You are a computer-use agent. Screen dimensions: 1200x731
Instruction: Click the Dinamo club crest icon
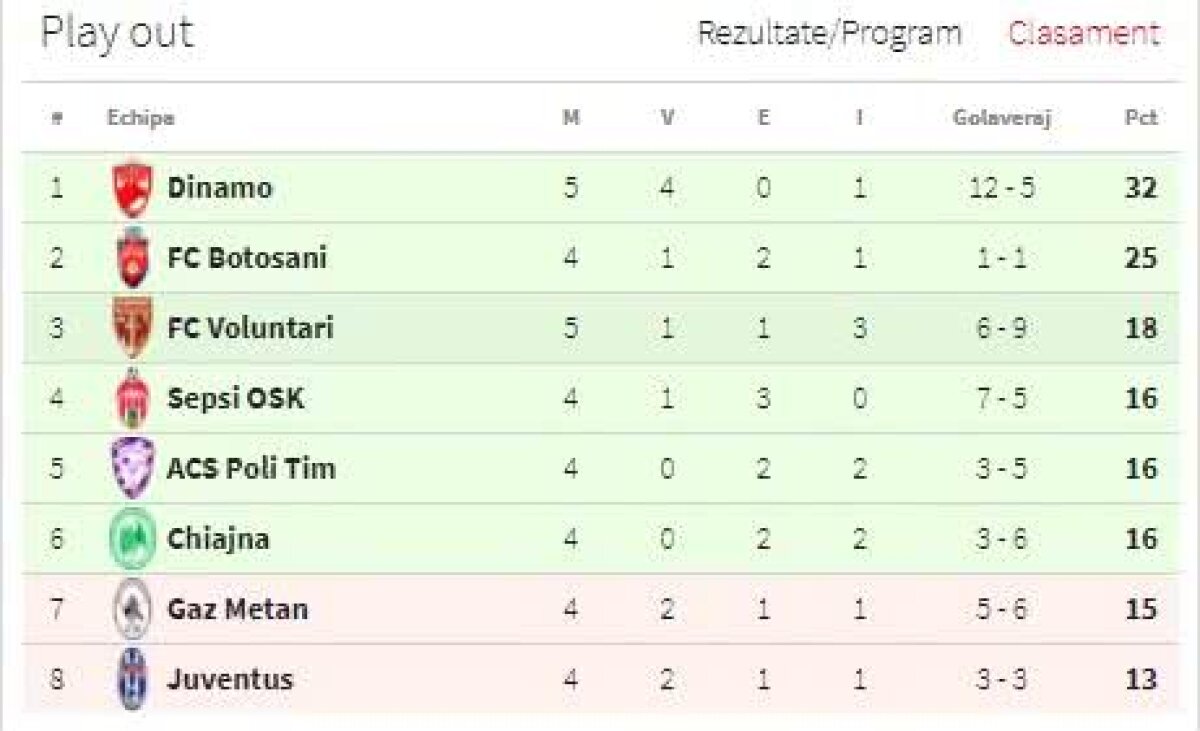click(132, 188)
